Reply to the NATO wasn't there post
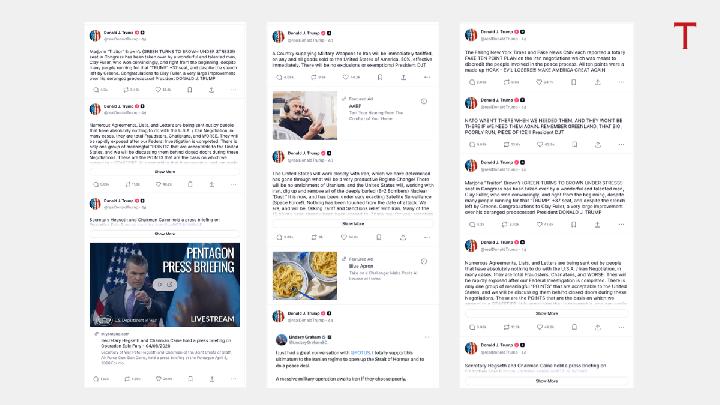720x405 pixels. 472,145
